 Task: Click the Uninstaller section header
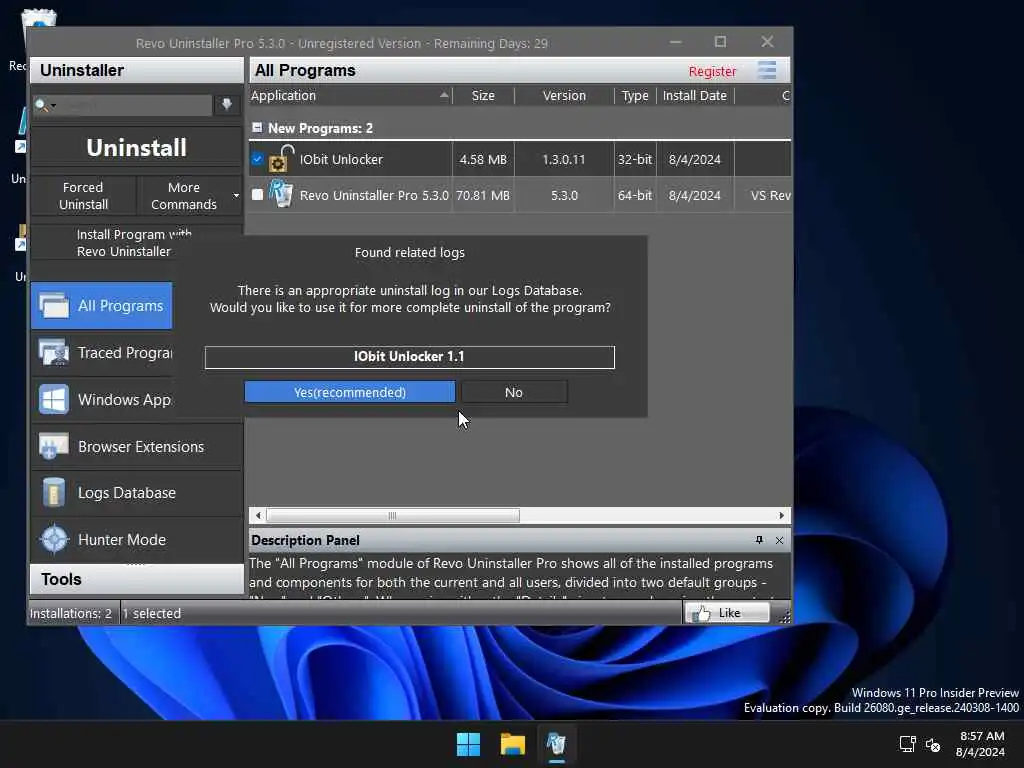click(136, 70)
